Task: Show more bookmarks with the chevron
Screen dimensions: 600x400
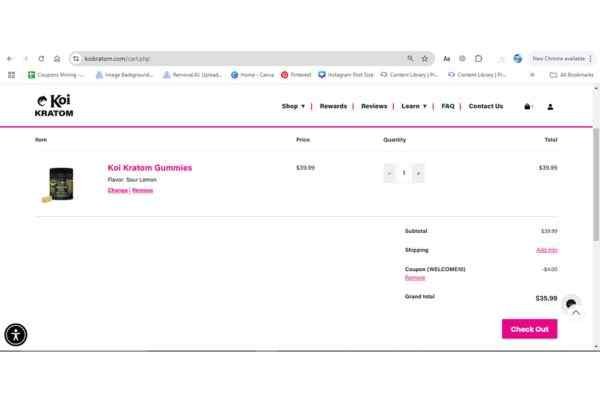Action: click(x=532, y=75)
